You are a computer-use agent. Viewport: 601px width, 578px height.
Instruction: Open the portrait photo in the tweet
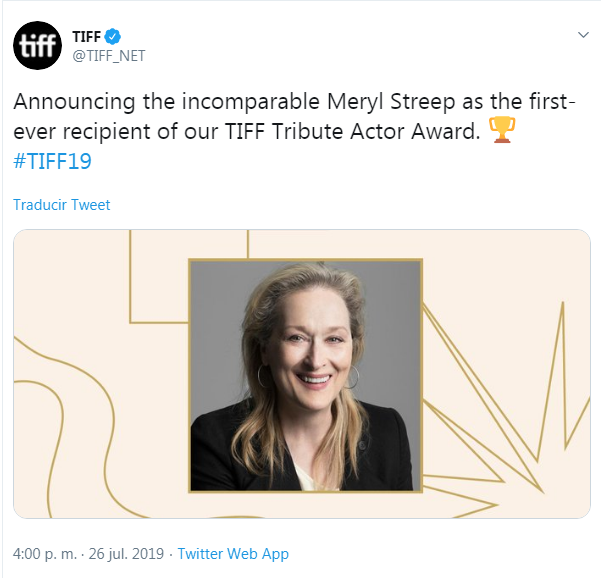305,375
